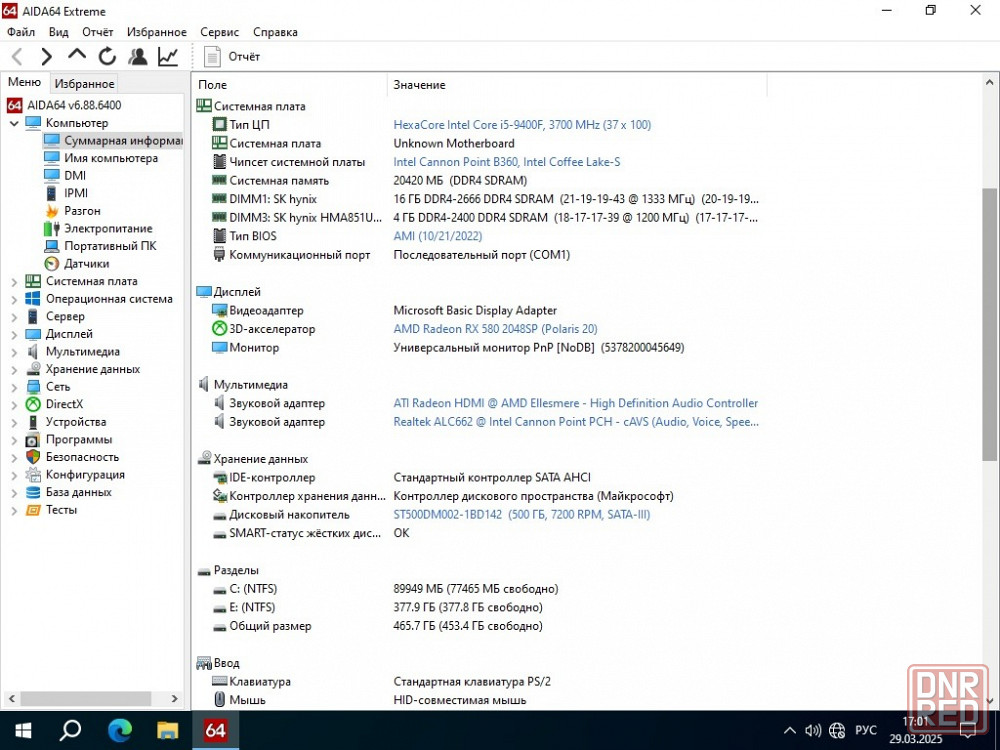Image resolution: width=1000 pixels, height=750 pixels.
Task: Open the Windows Start button
Action: pos(23,731)
